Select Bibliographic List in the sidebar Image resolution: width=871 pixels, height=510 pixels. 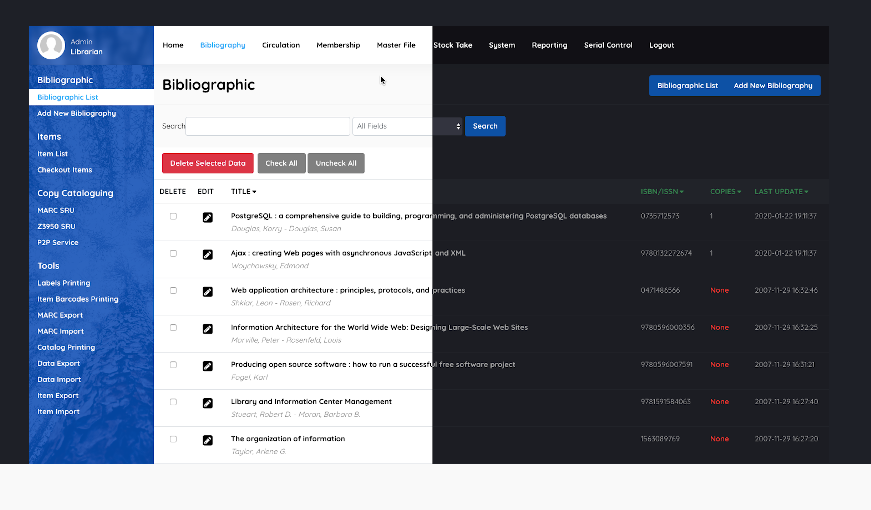coord(91,97)
